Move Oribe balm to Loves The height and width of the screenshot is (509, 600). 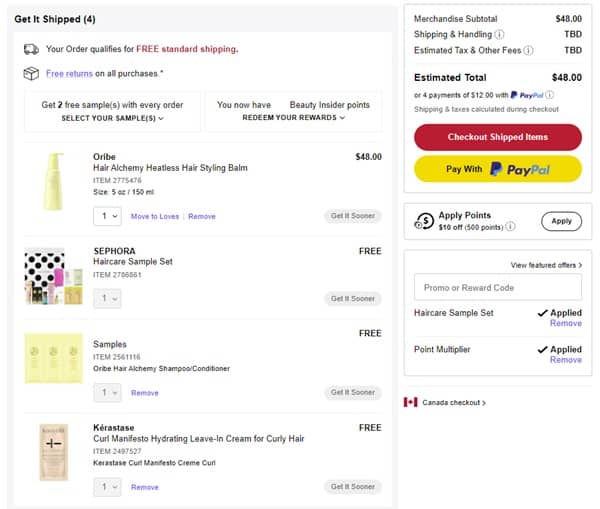pos(155,216)
